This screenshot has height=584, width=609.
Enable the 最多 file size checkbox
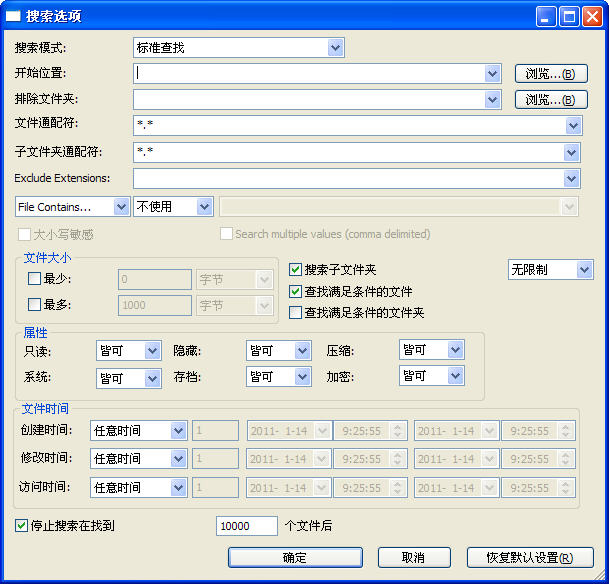point(35,305)
